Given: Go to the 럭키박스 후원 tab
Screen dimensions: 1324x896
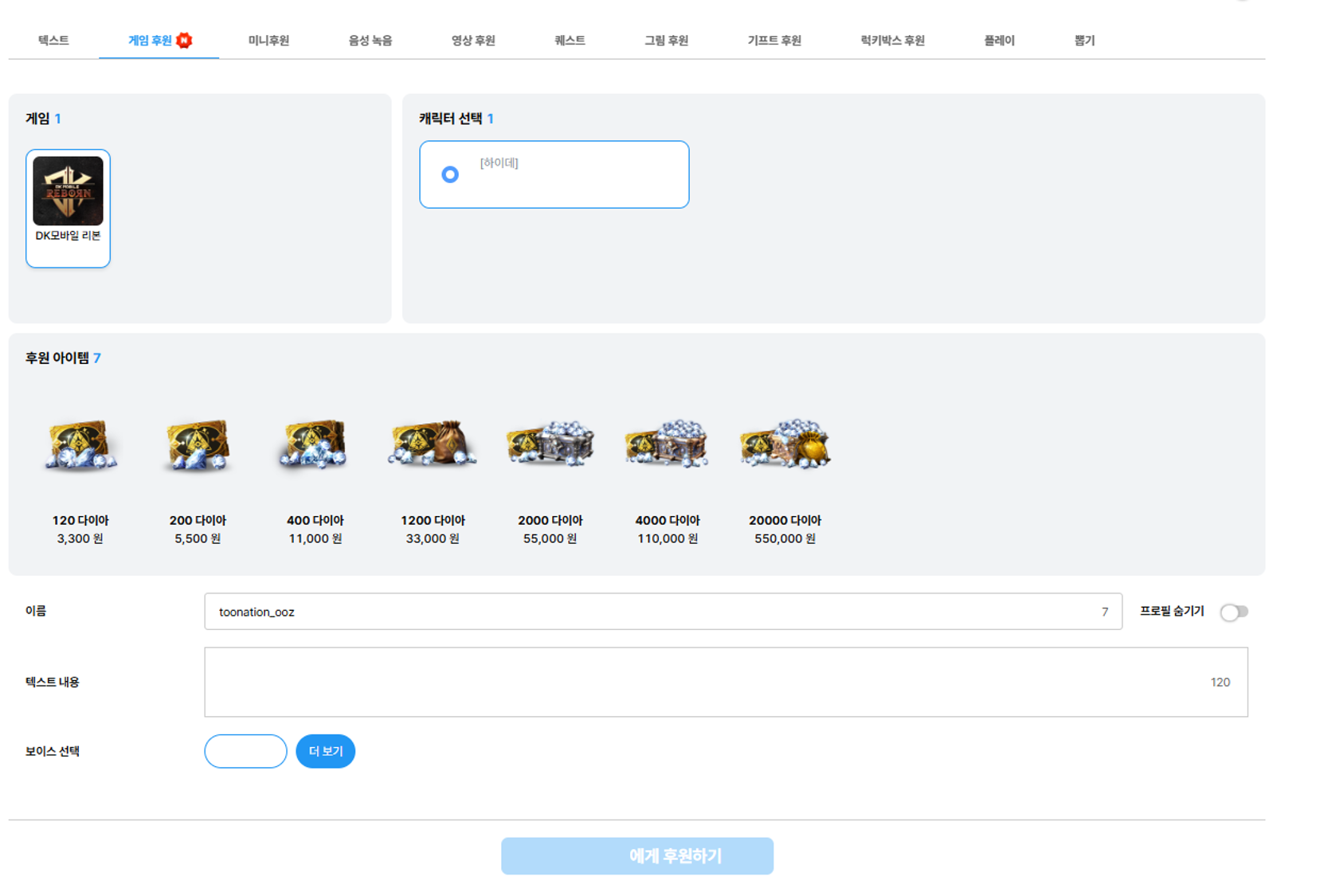Looking at the screenshot, I should coord(892,41).
